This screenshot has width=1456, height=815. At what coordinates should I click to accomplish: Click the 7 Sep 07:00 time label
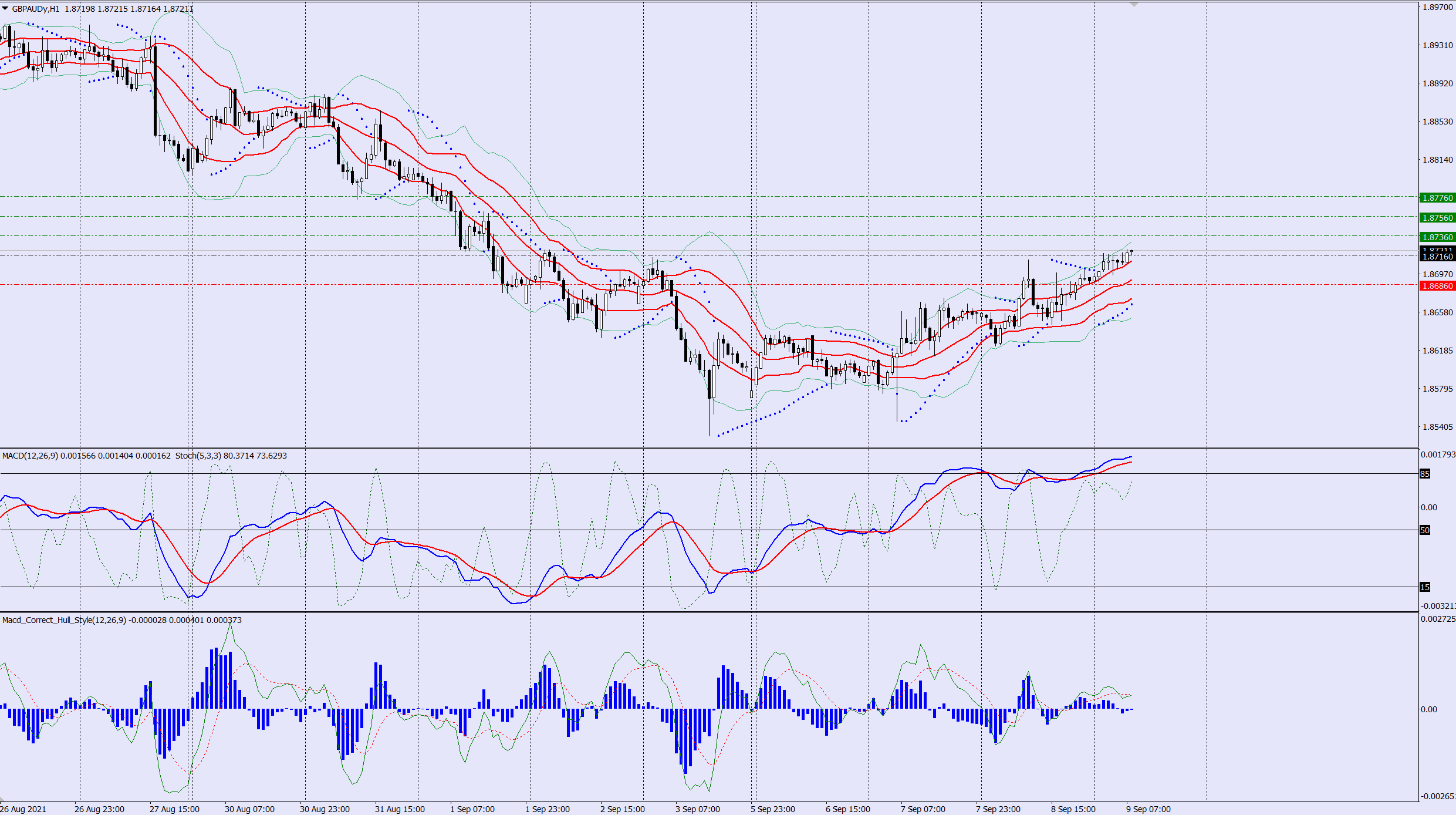coord(923,809)
